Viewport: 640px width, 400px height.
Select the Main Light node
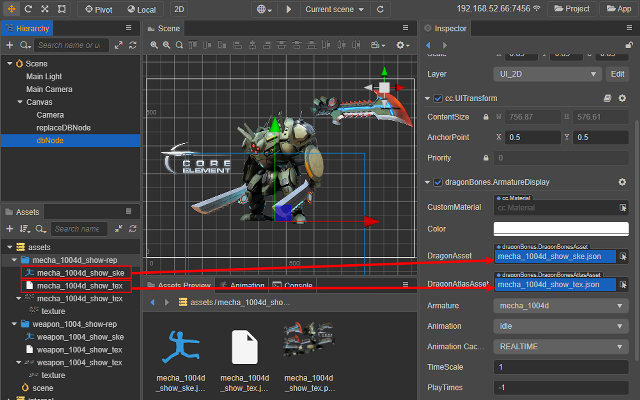[x=44, y=76]
